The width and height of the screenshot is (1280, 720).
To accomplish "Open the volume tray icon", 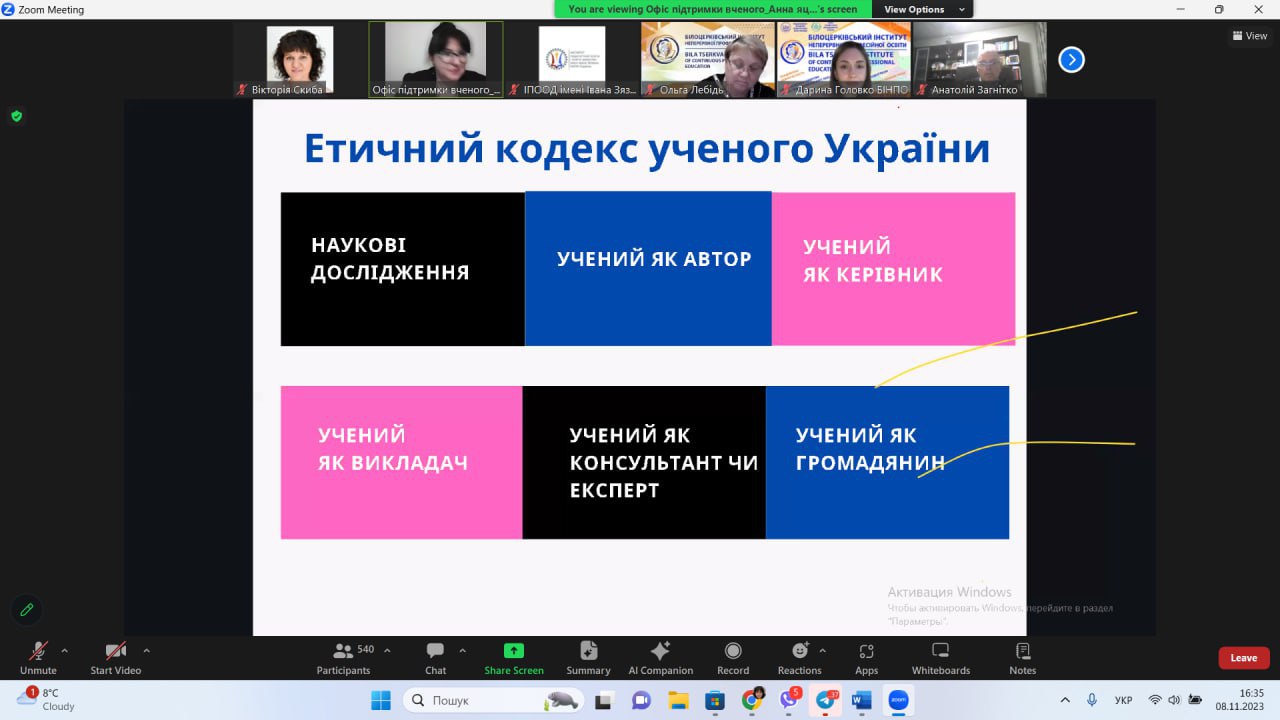I will 1174,700.
